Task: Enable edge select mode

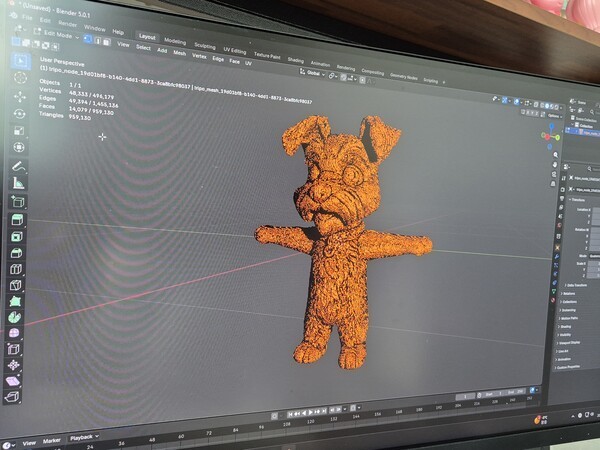Action: click(97, 40)
